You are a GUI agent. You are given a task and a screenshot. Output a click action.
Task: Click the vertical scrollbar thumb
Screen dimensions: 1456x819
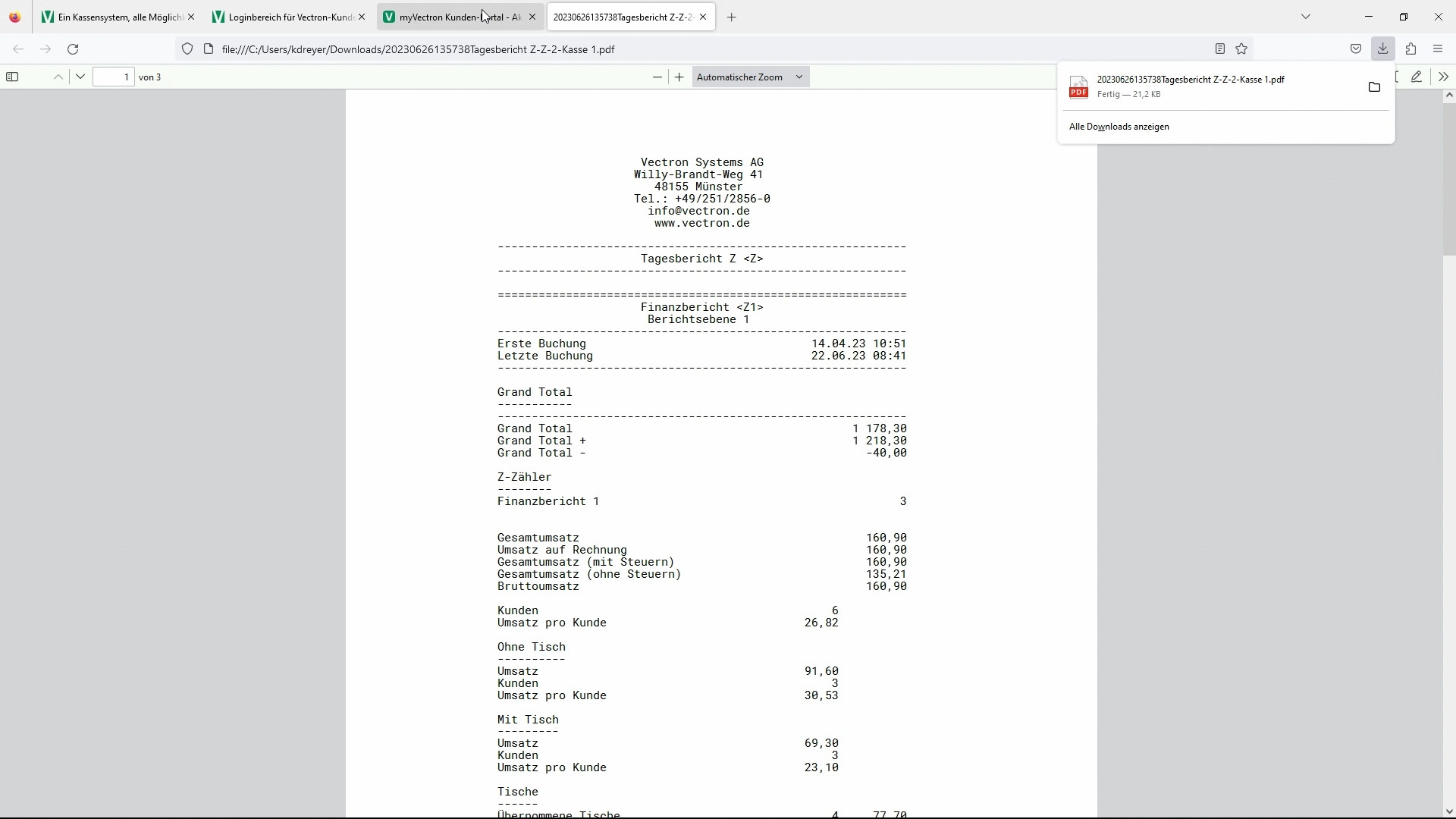(x=1449, y=178)
